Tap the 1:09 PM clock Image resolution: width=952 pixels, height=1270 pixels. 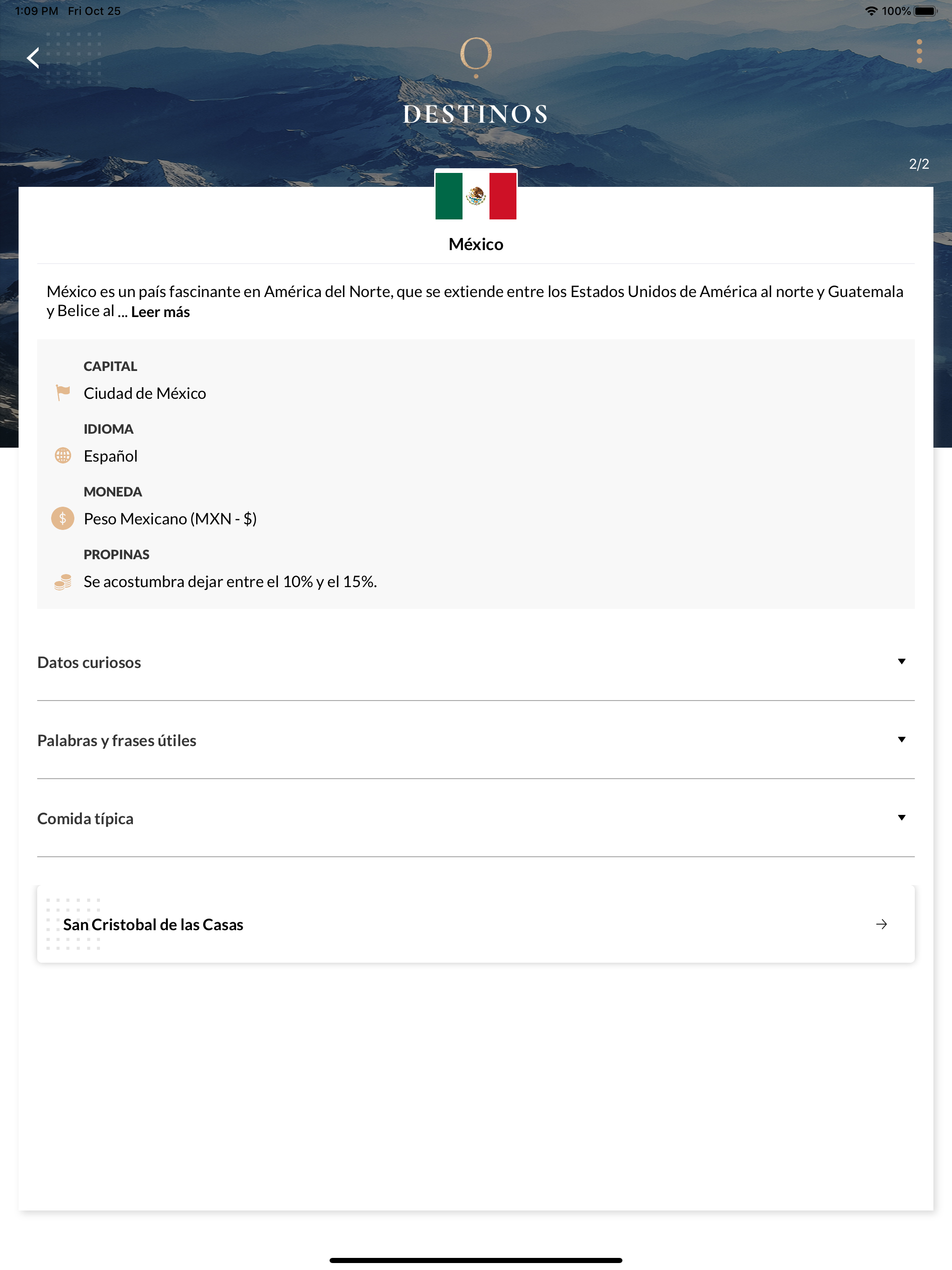(37, 11)
